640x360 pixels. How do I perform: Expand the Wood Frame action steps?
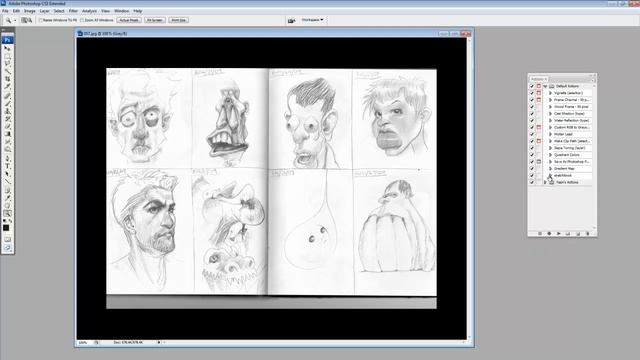tap(550, 107)
